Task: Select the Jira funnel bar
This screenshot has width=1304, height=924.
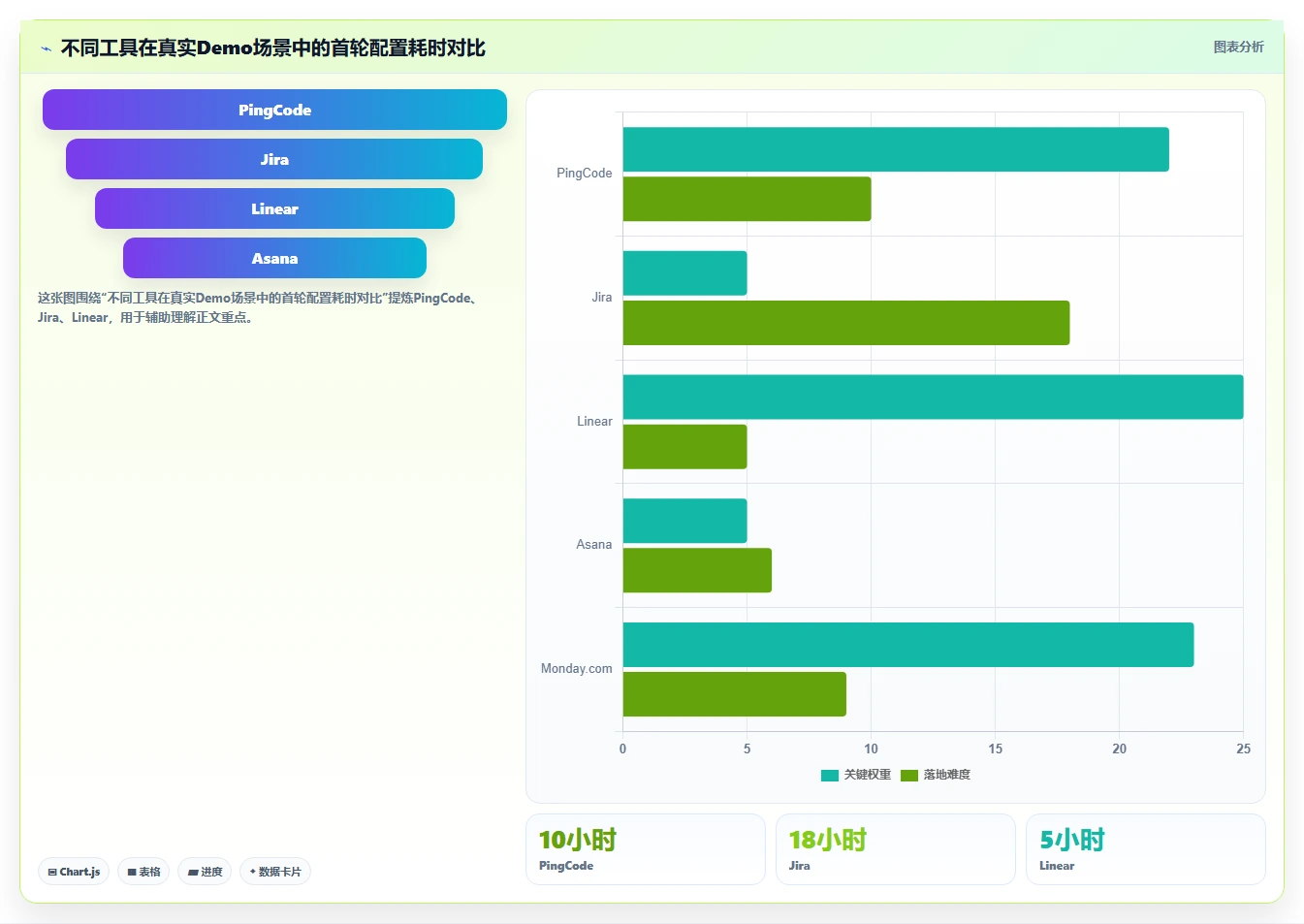Action: (274, 159)
